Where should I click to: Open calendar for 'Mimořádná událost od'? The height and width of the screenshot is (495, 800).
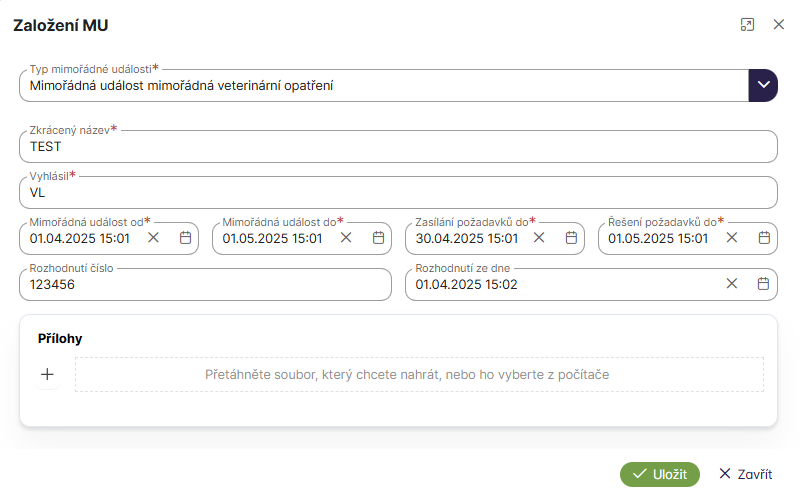[x=185, y=238]
